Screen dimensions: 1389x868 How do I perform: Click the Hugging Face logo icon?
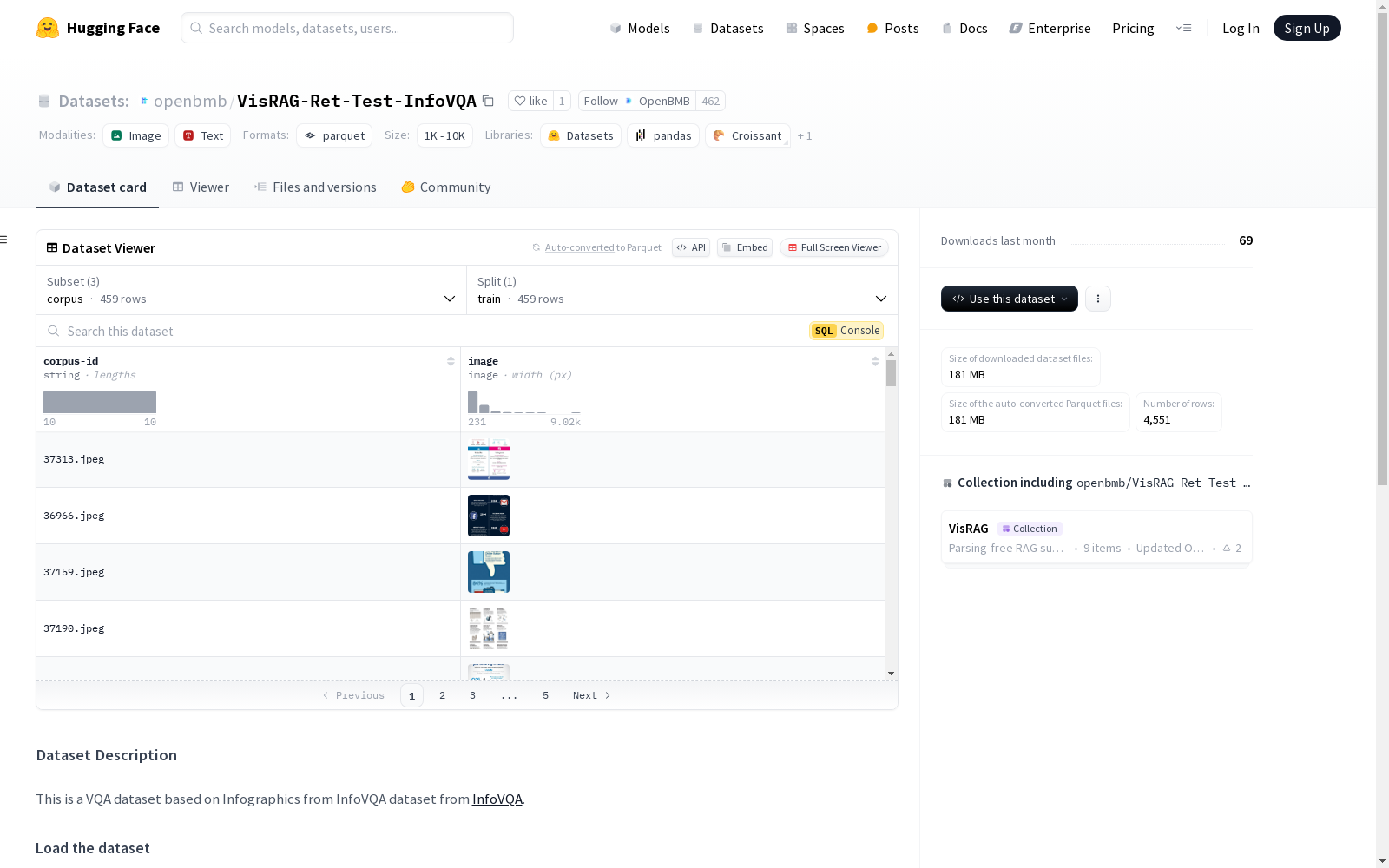[48, 28]
